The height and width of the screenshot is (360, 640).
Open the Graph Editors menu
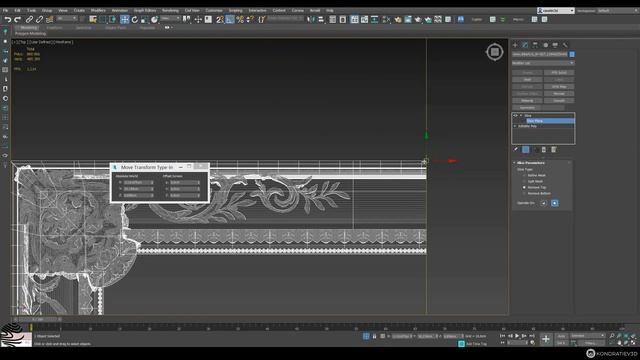tap(145, 10)
